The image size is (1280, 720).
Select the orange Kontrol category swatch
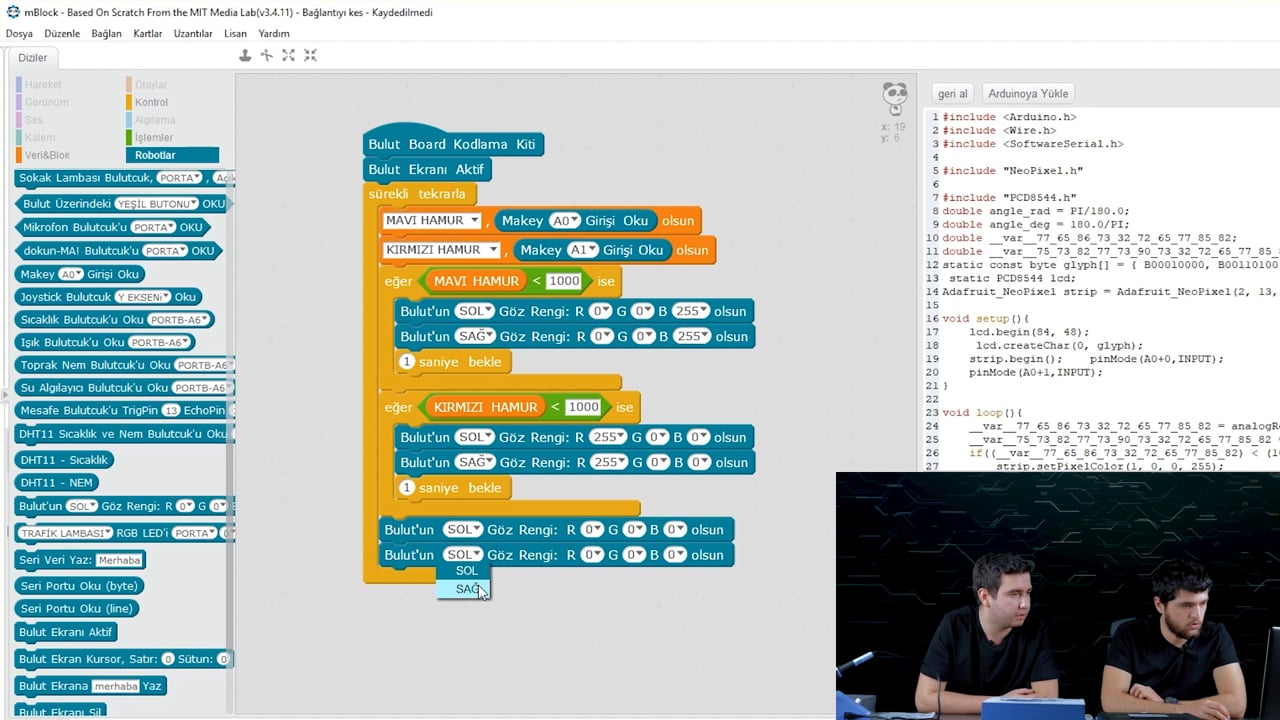click(129, 102)
